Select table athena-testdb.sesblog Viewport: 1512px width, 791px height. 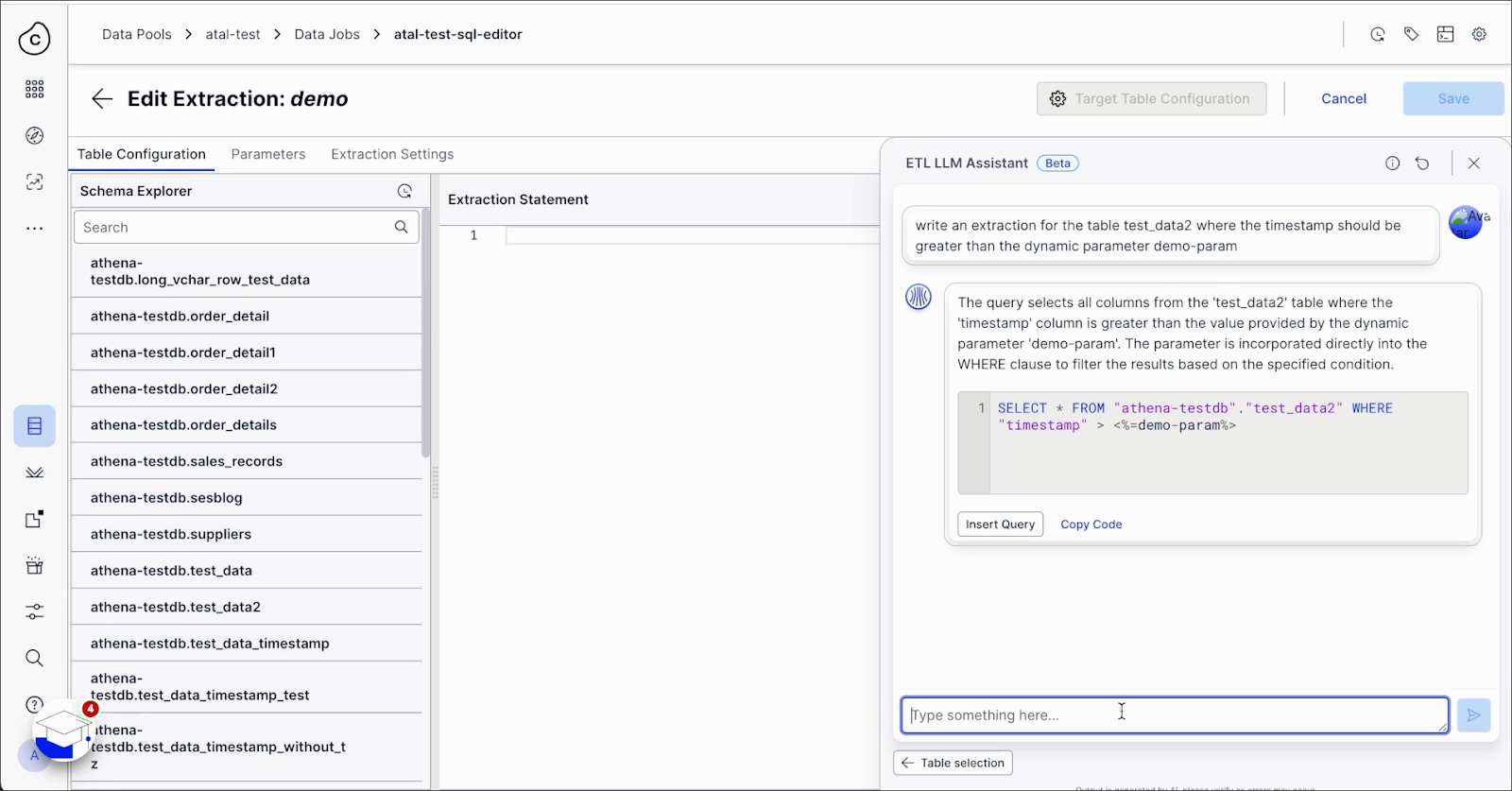tap(246, 498)
